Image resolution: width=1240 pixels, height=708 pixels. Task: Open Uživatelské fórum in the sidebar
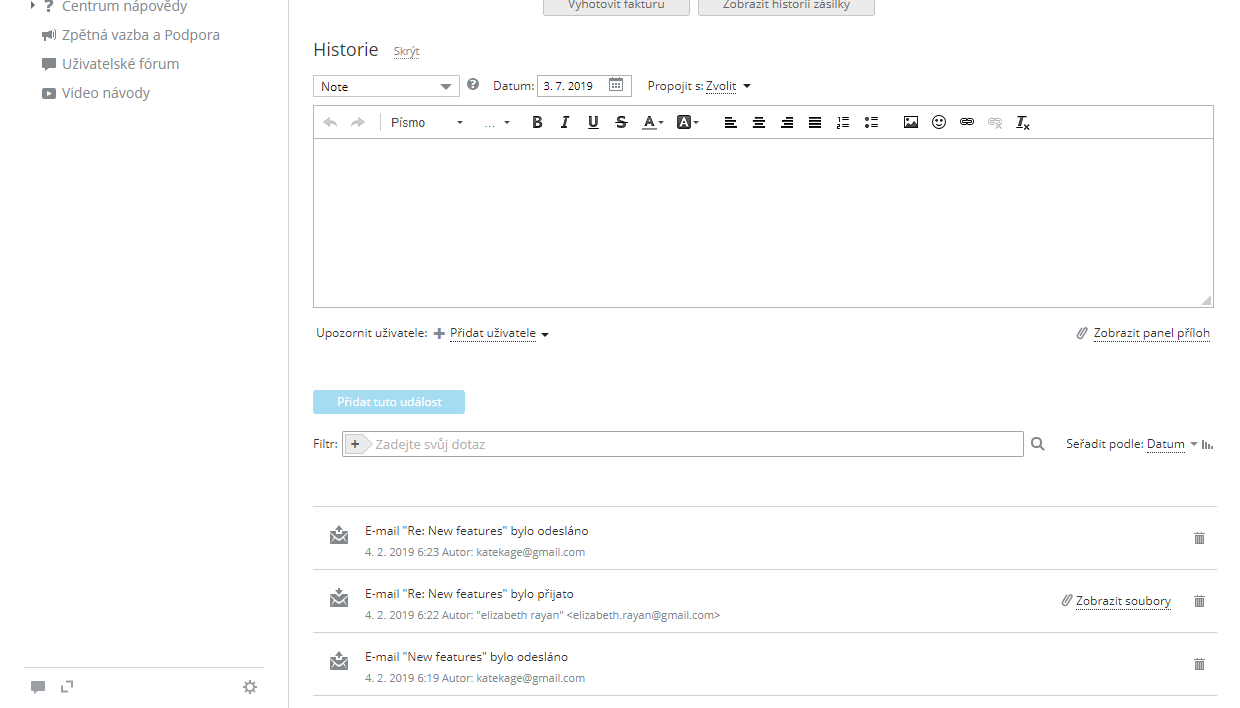click(x=120, y=64)
